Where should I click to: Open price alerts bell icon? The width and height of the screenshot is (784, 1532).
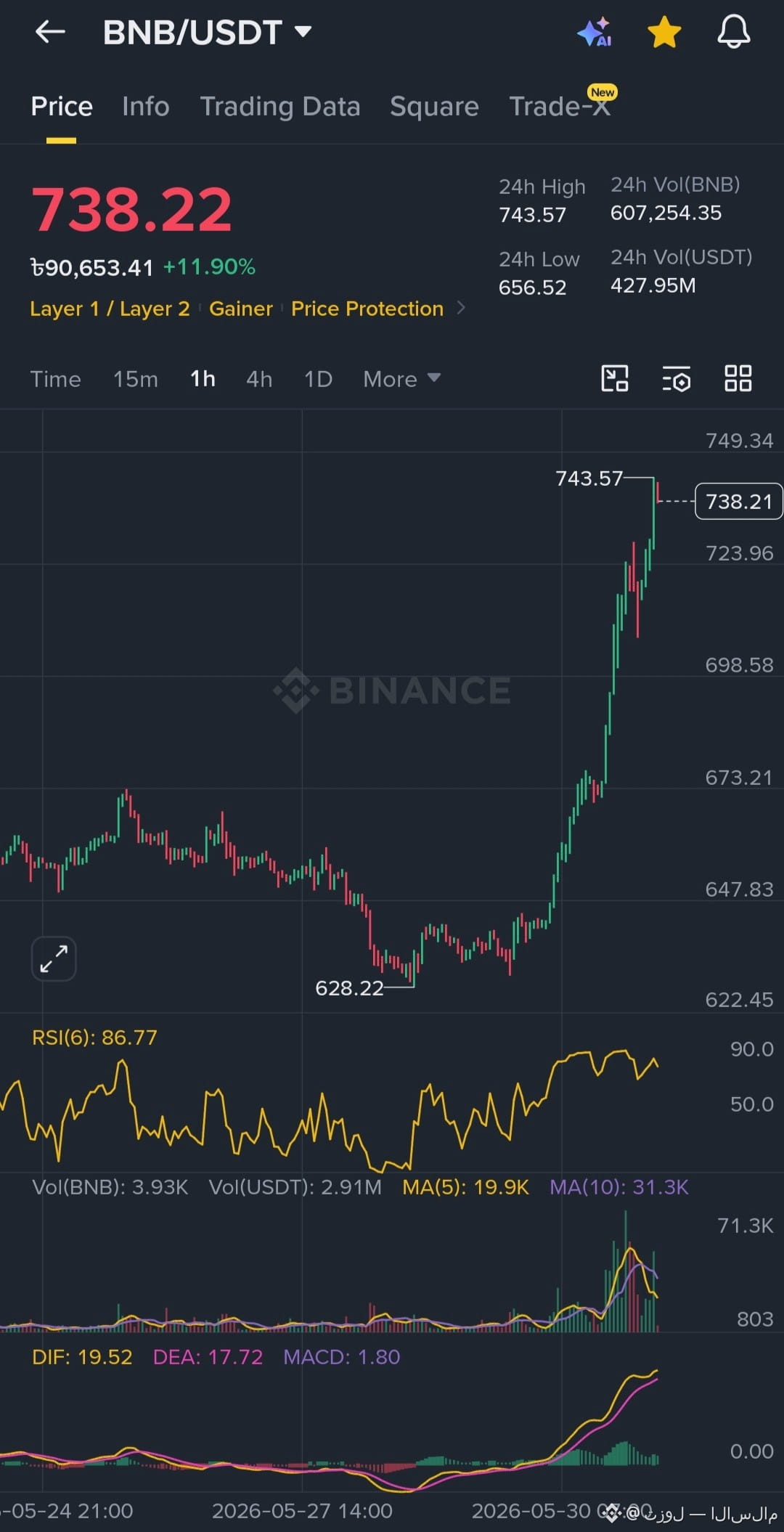tap(734, 33)
